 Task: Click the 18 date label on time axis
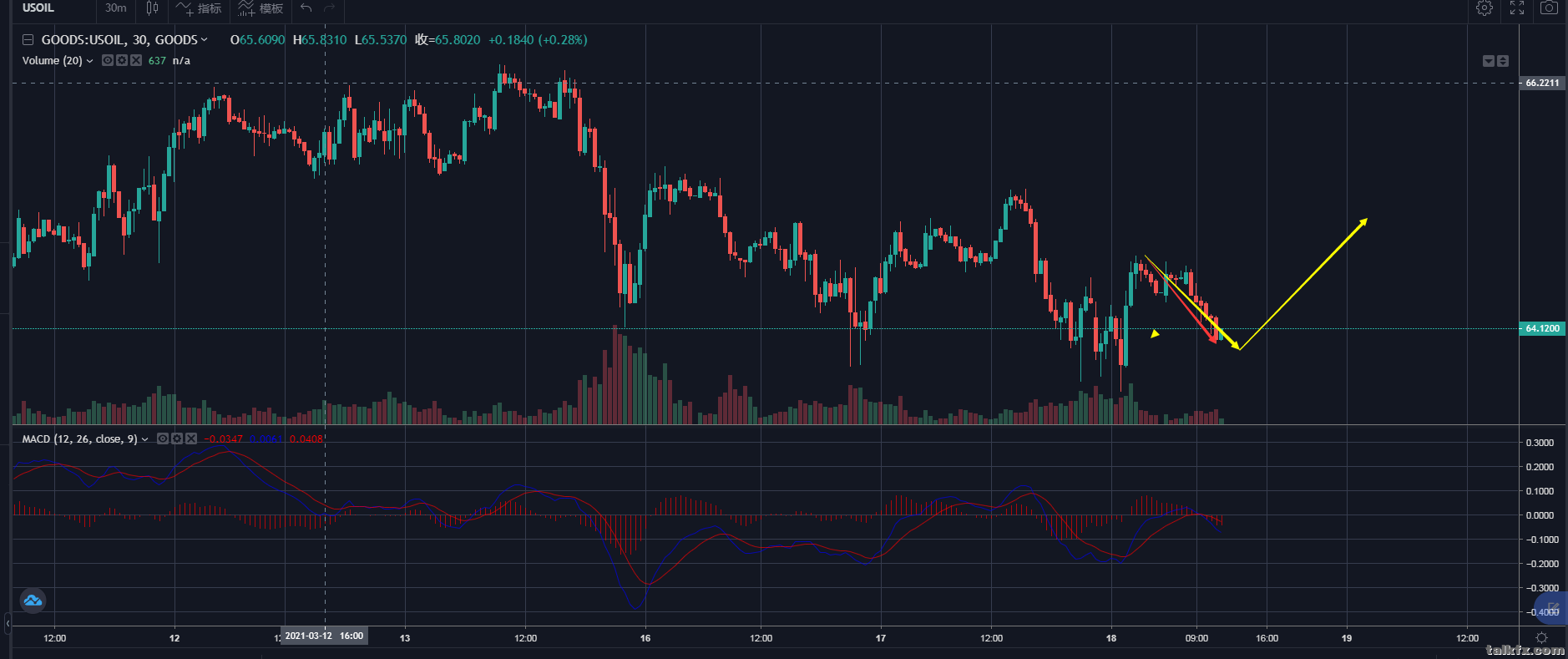click(1111, 638)
